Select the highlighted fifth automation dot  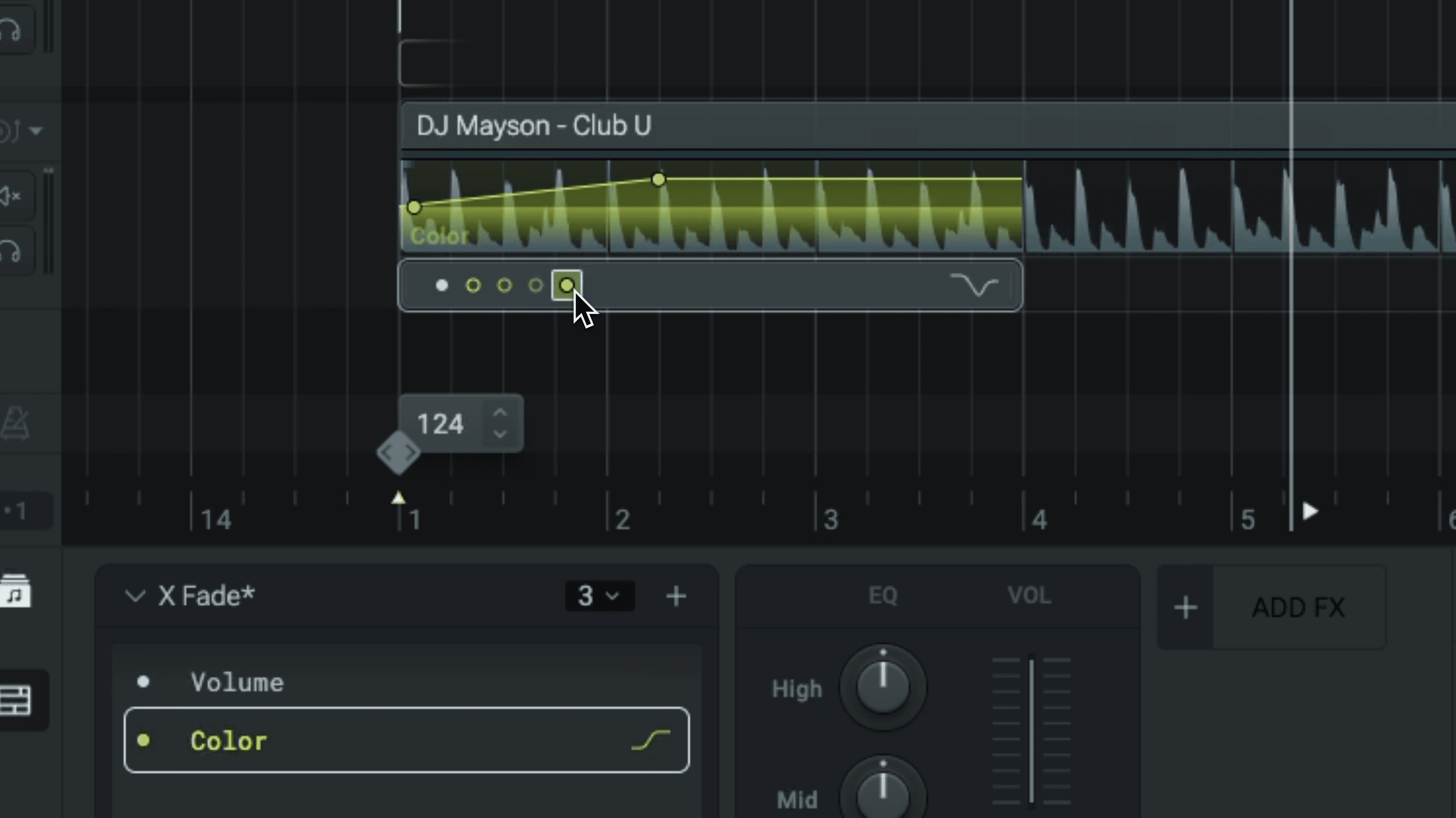click(x=566, y=286)
